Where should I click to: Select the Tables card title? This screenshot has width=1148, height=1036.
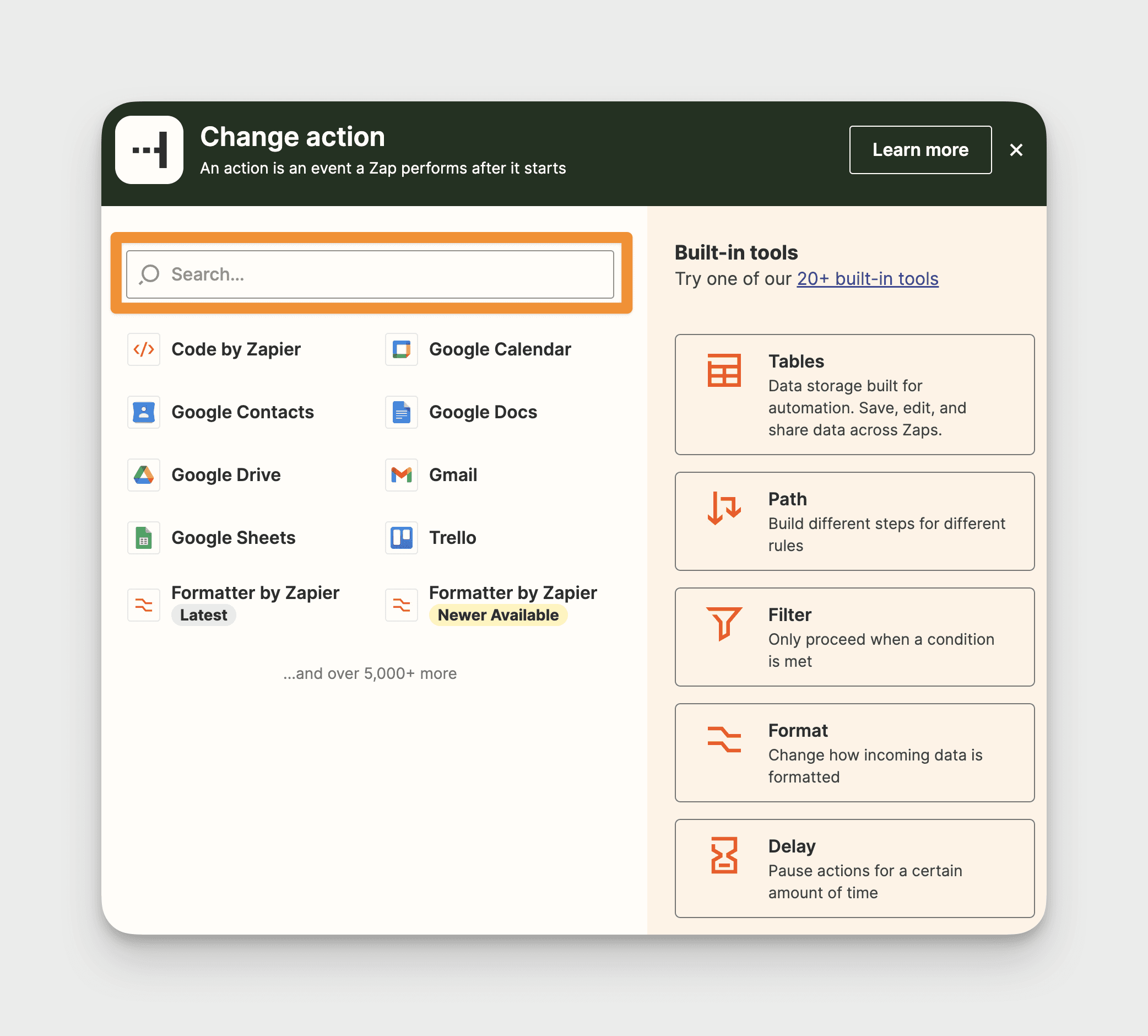pyautogui.click(x=795, y=361)
